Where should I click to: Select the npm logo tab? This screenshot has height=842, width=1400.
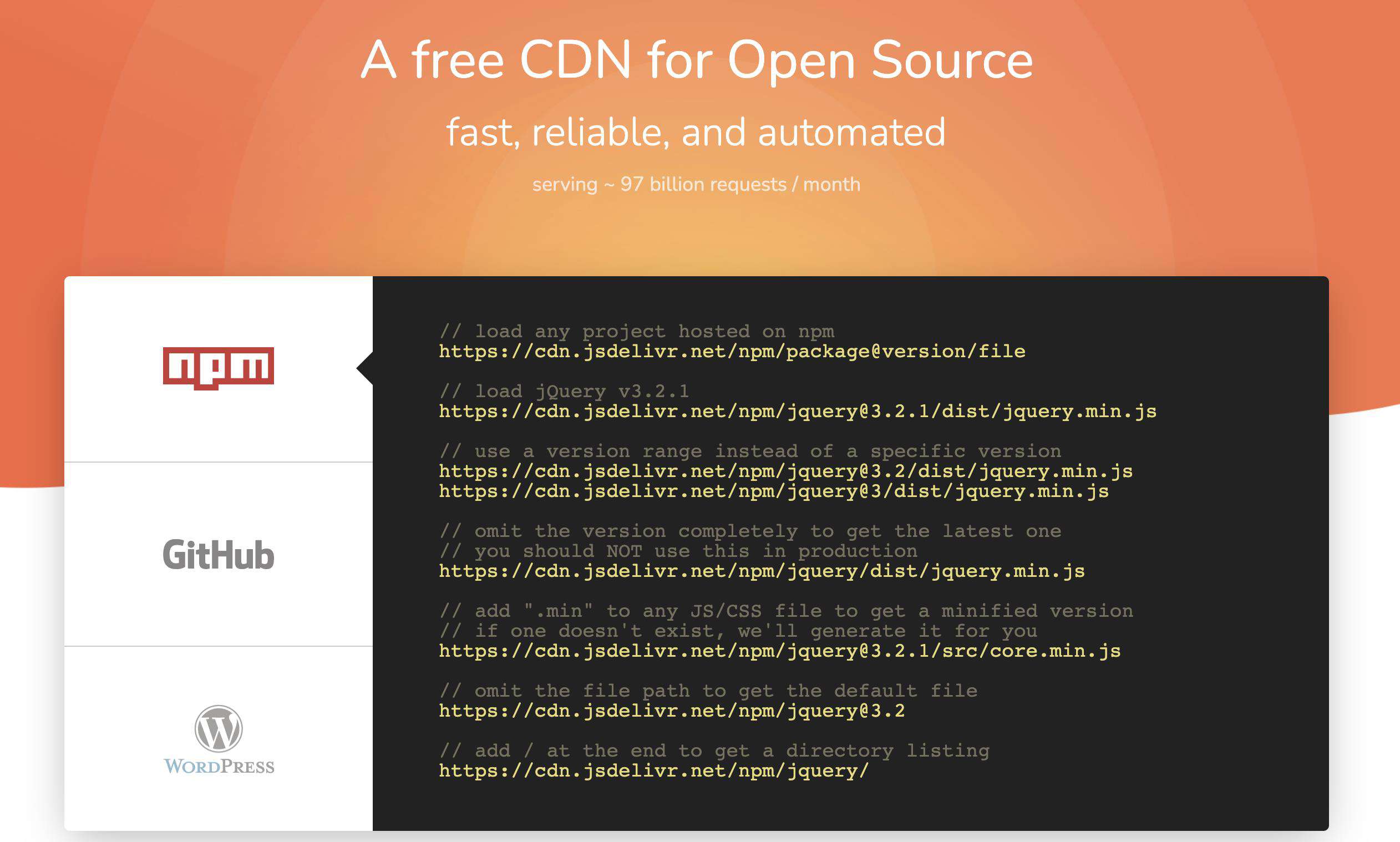pyautogui.click(x=219, y=369)
